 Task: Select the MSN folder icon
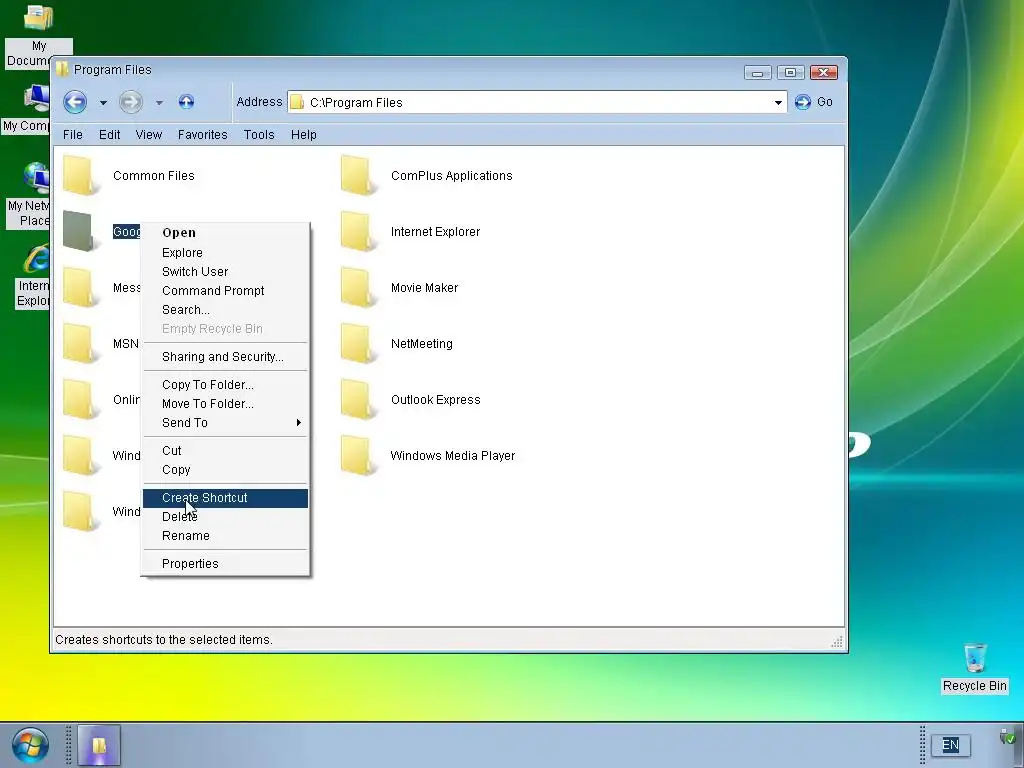coord(80,344)
